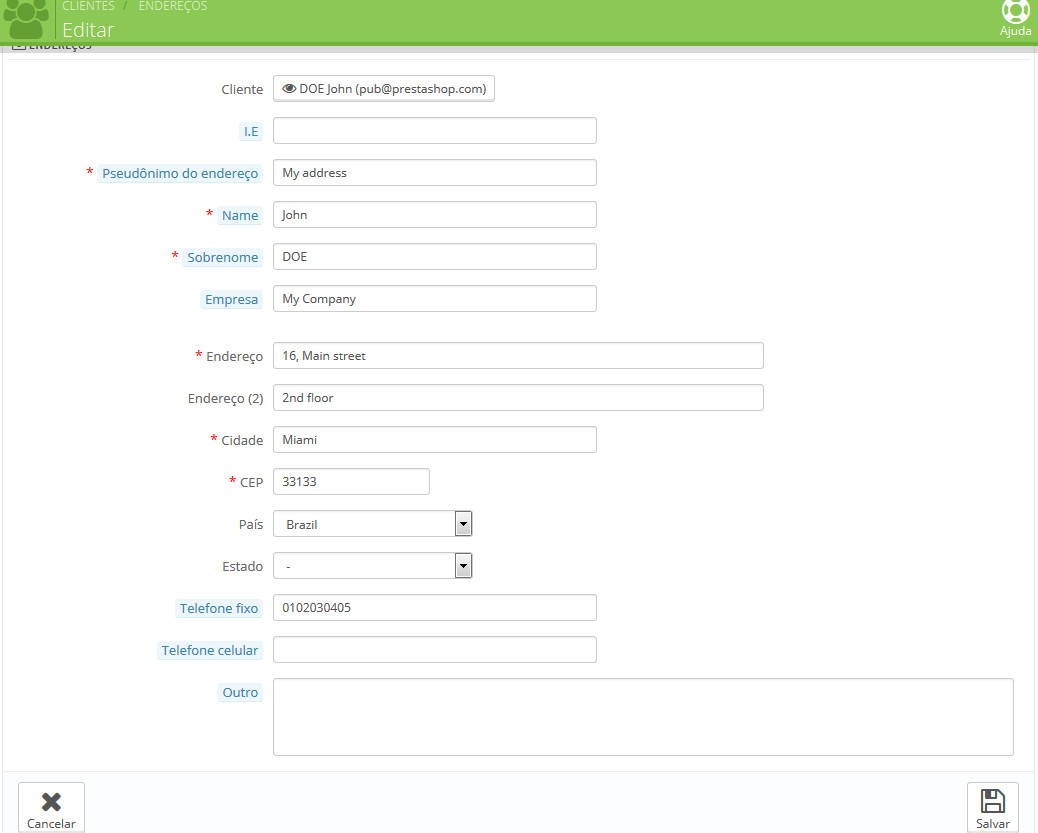This screenshot has width=1038, height=833.
Task: Click the Endereço (2) label
Action: [x=225, y=399]
